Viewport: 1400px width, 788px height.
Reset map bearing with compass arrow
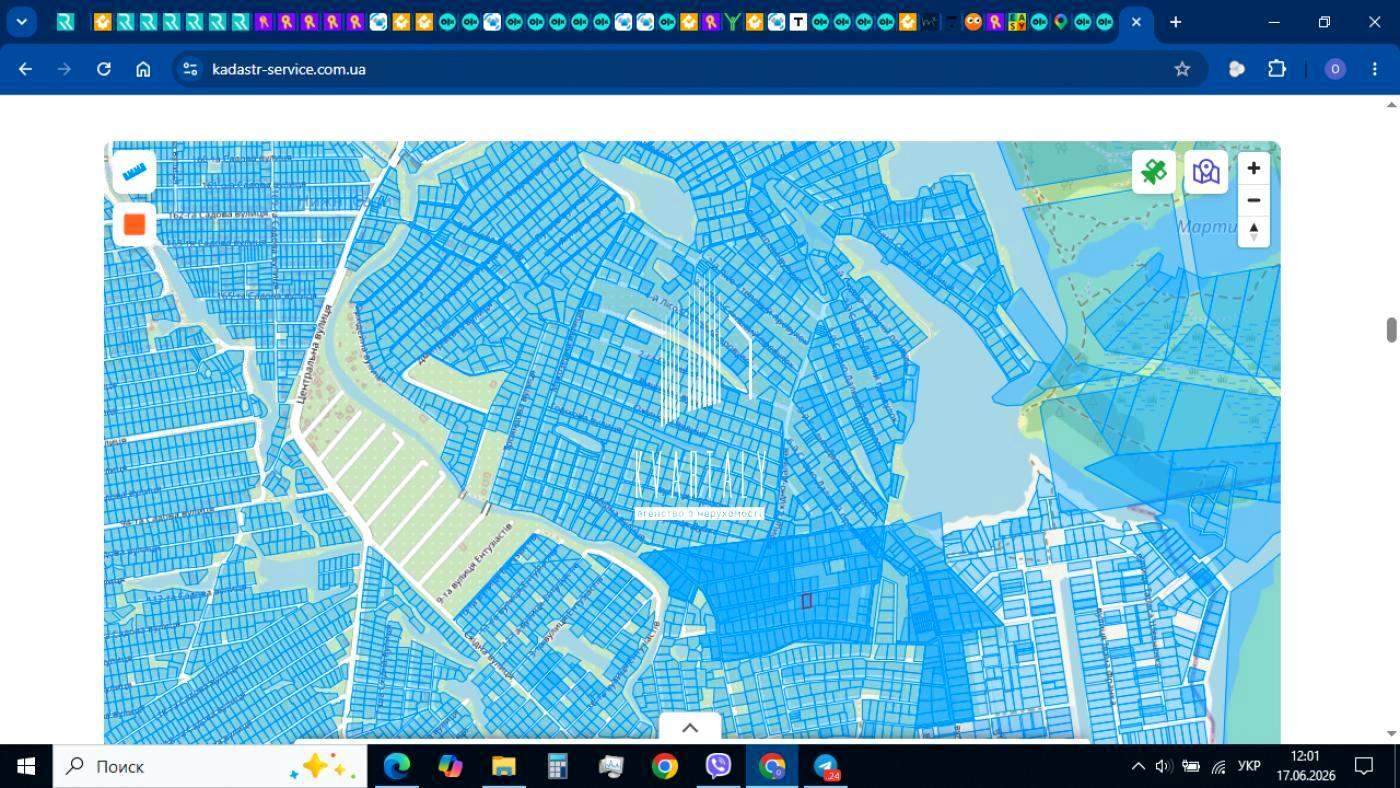(1253, 231)
